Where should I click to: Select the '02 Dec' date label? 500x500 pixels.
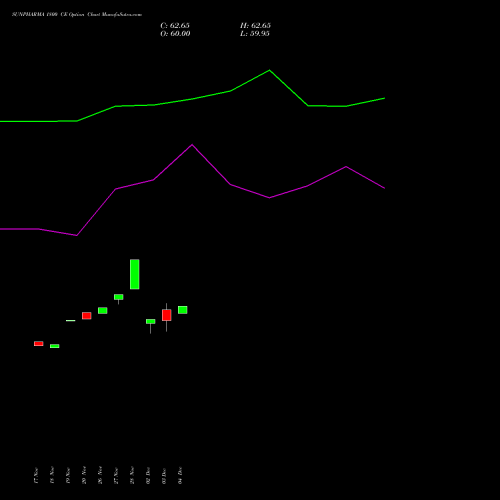click(x=148, y=476)
